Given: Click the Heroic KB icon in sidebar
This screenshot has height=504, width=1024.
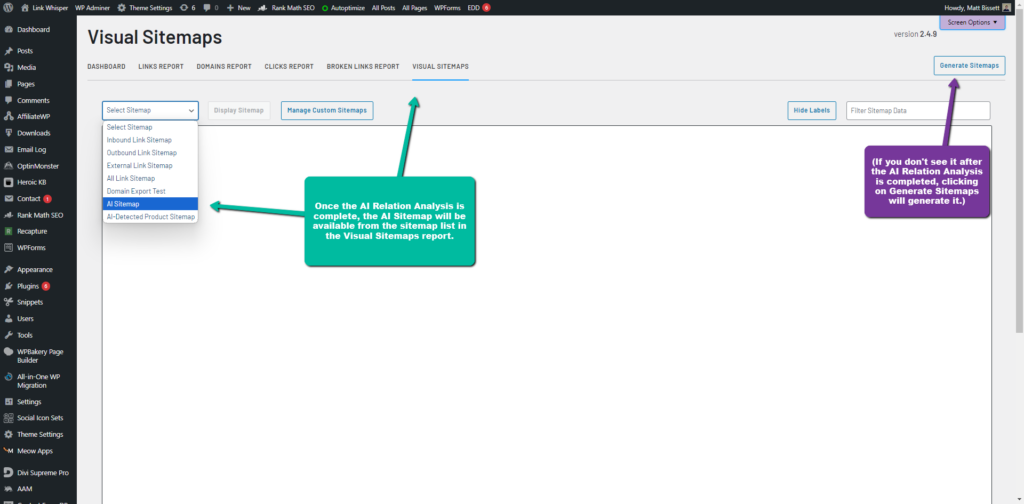Looking at the screenshot, I should [8, 182].
